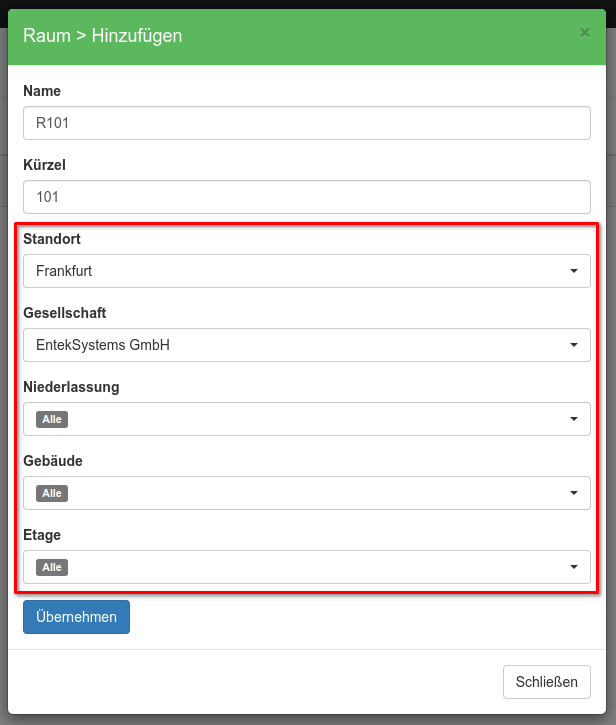
Task: Click the Alle tag under Etage
Action: click(x=52, y=568)
